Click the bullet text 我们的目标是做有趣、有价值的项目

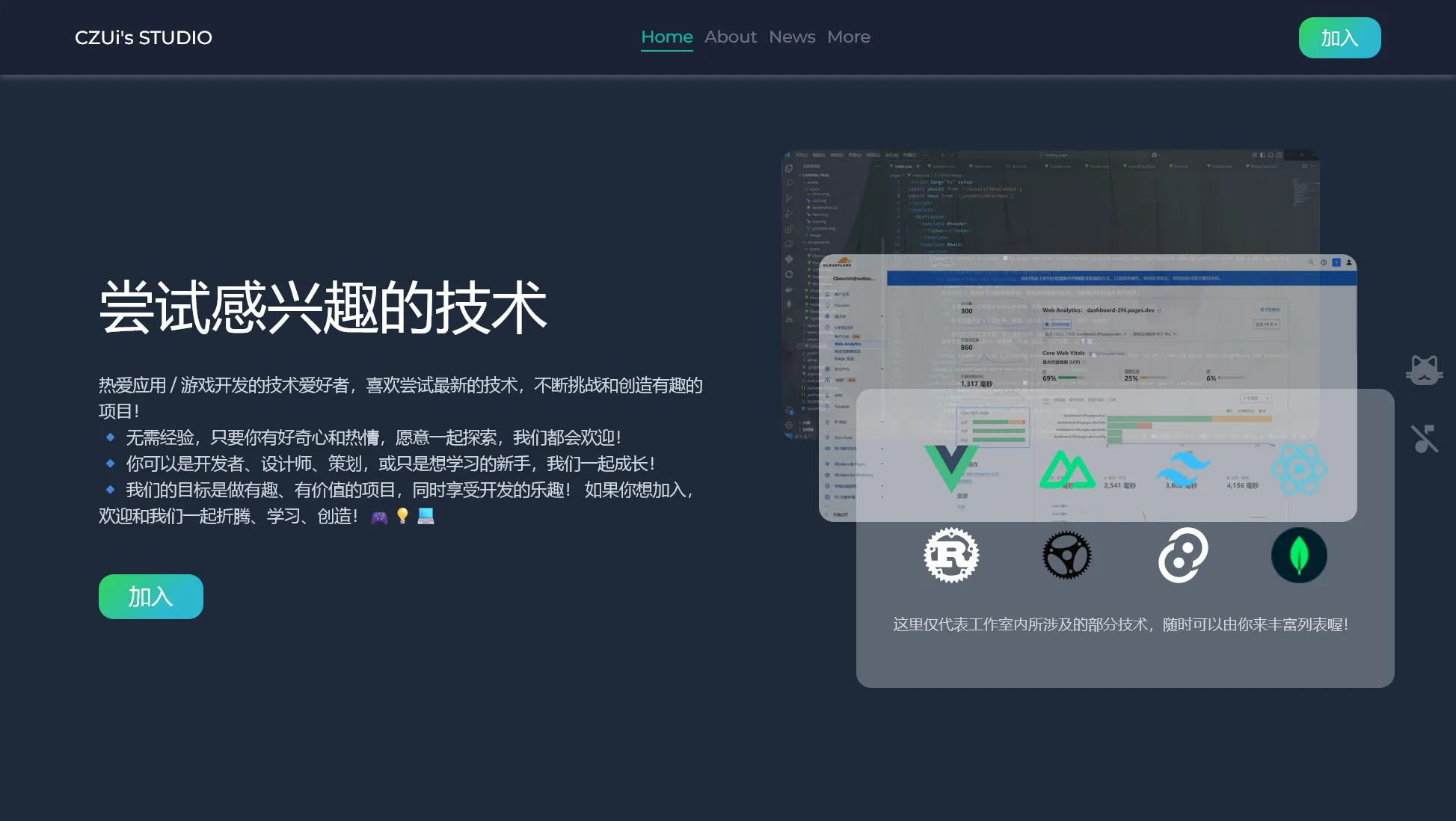coord(261,490)
